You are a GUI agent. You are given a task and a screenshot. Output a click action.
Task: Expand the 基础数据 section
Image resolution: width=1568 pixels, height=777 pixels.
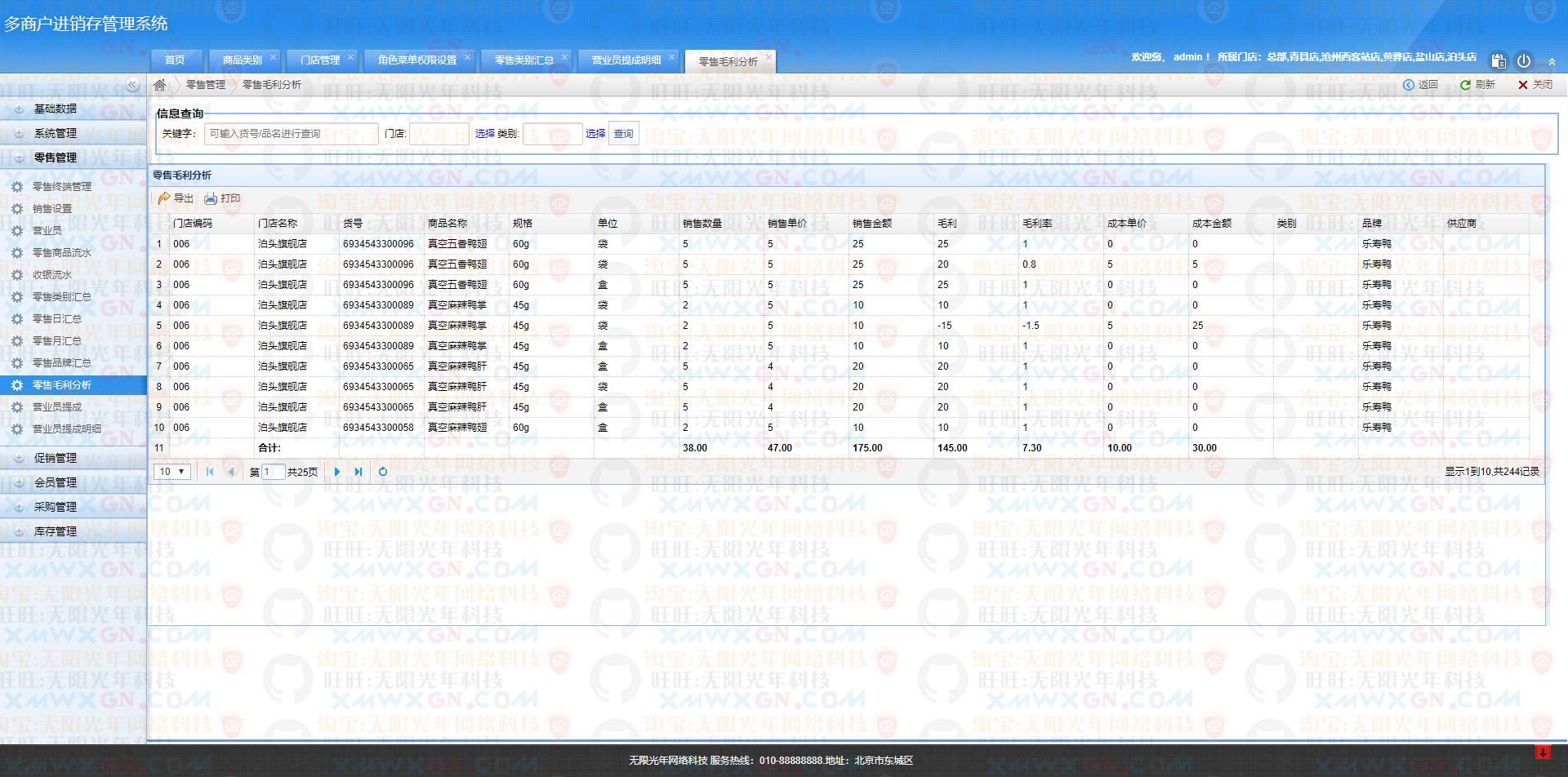pyautogui.click(x=73, y=109)
